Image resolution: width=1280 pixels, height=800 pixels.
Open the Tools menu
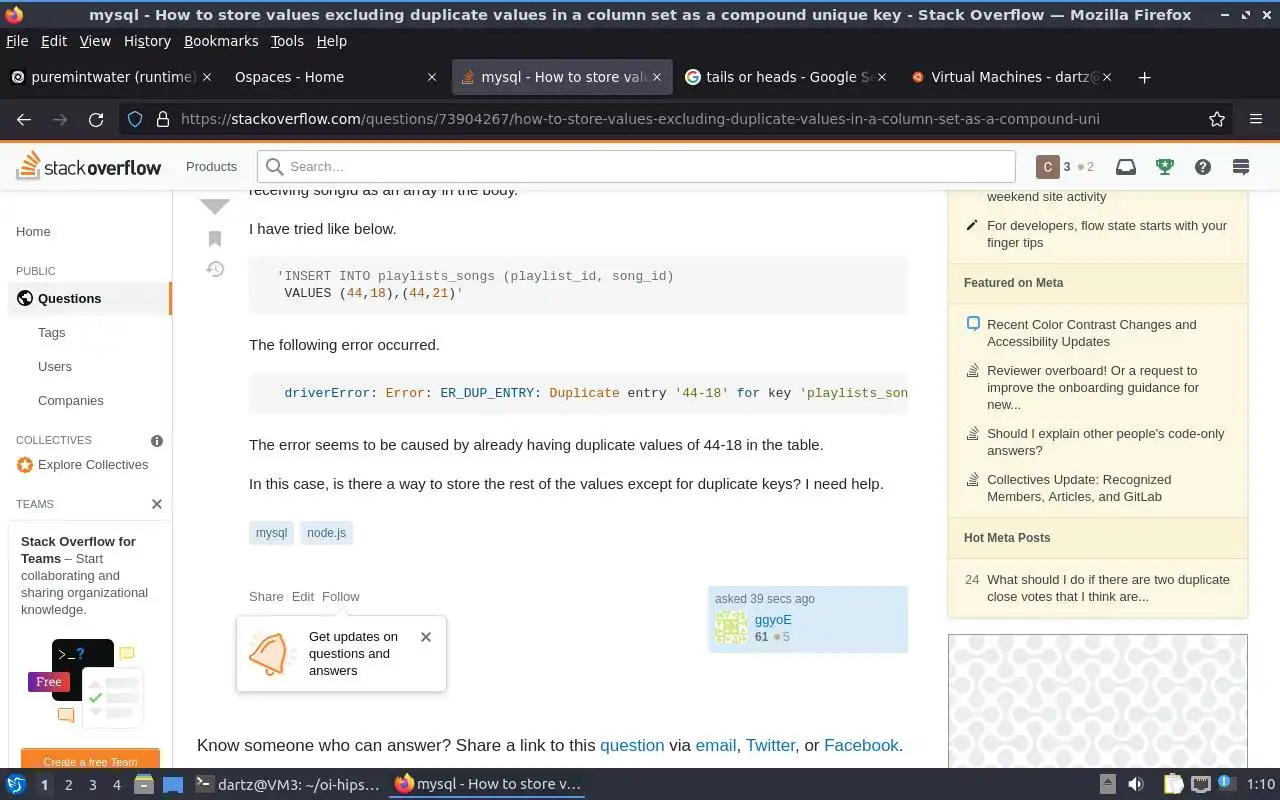tap(287, 41)
